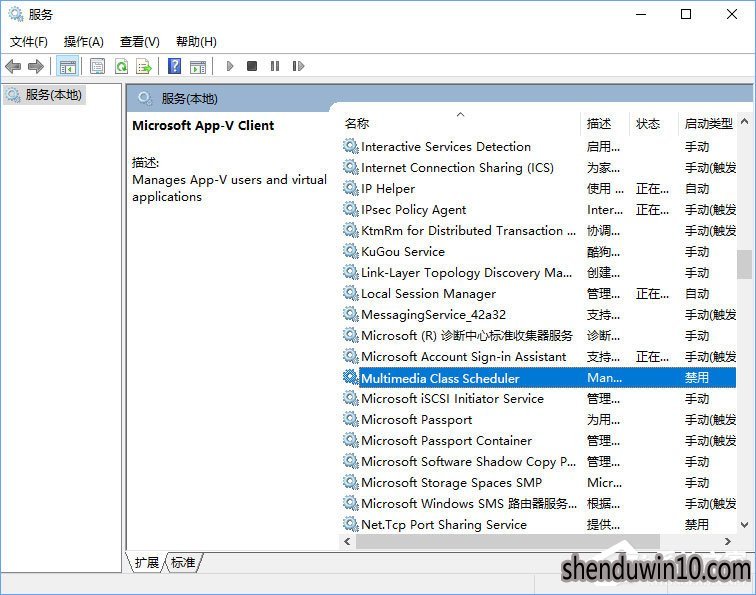Select the IPsec Policy Agent service
Viewport: 756px width, 595px height.
click(x=539, y=210)
